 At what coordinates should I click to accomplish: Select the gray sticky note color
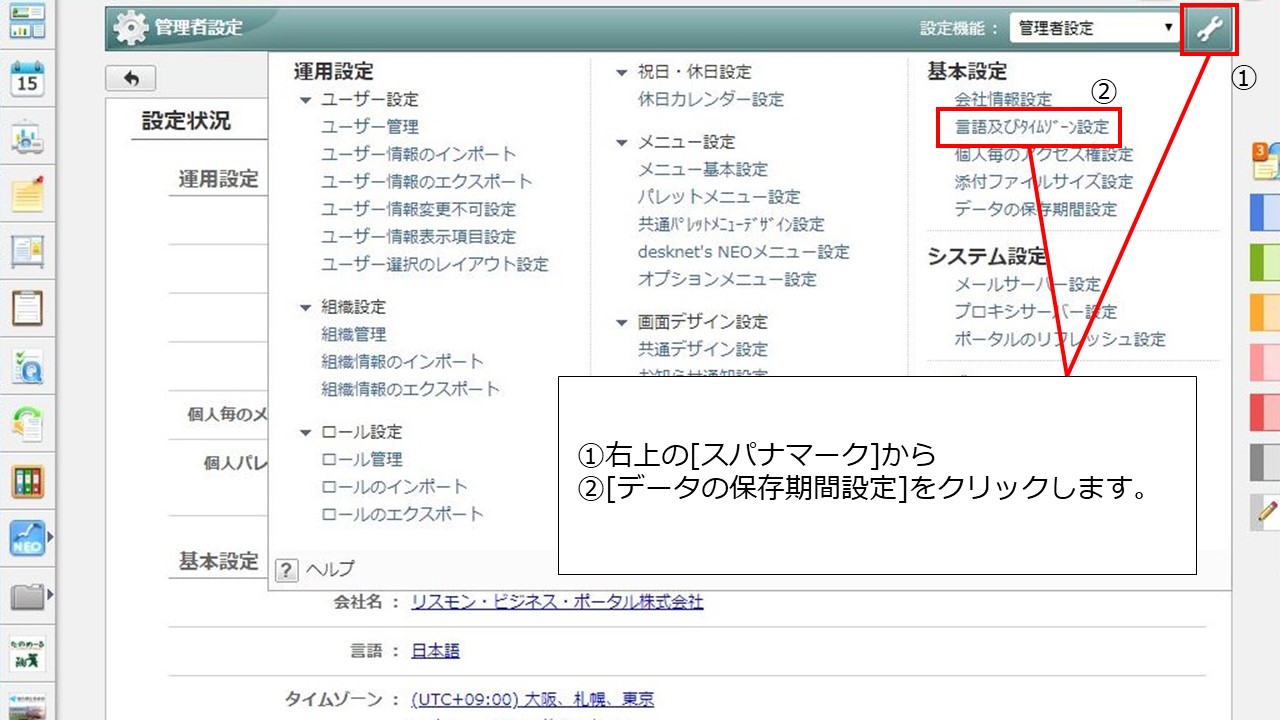[1266, 462]
